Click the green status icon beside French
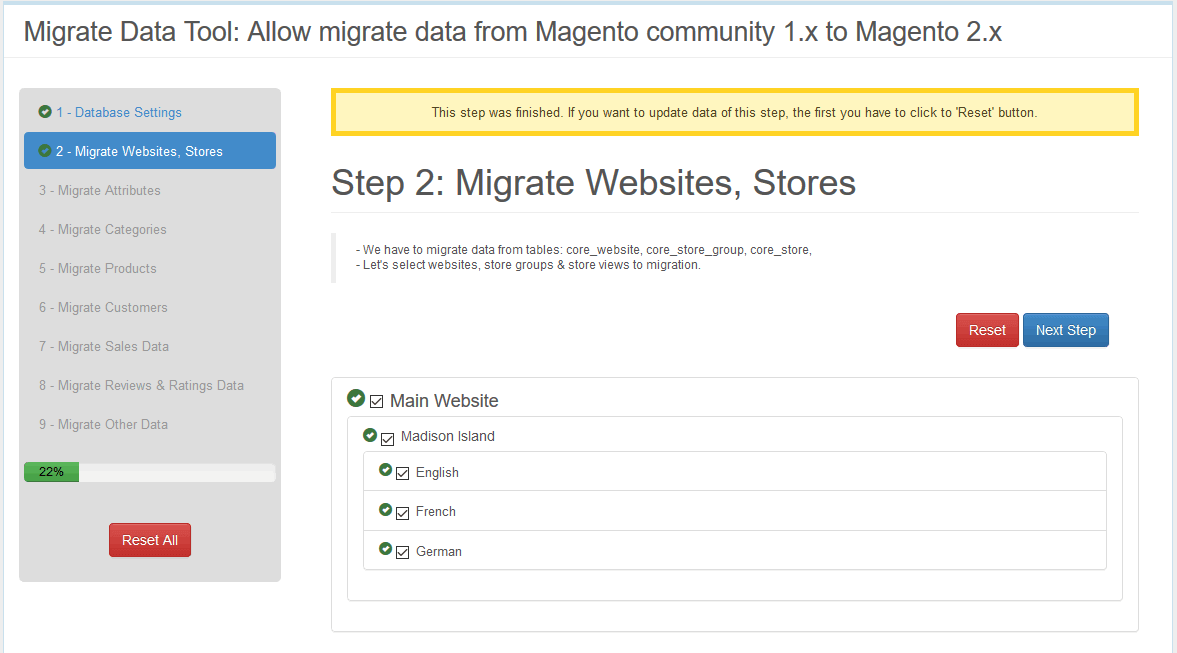This screenshot has width=1177, height=653. tap(386, 510)
